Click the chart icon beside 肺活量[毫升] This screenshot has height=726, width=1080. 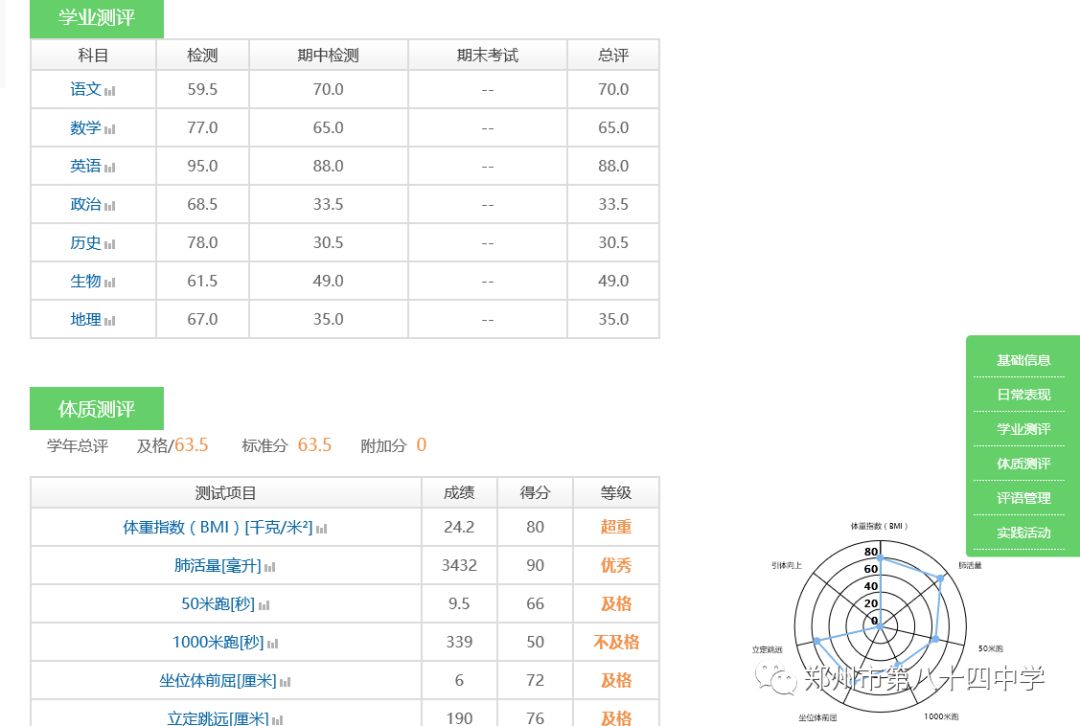270,567
